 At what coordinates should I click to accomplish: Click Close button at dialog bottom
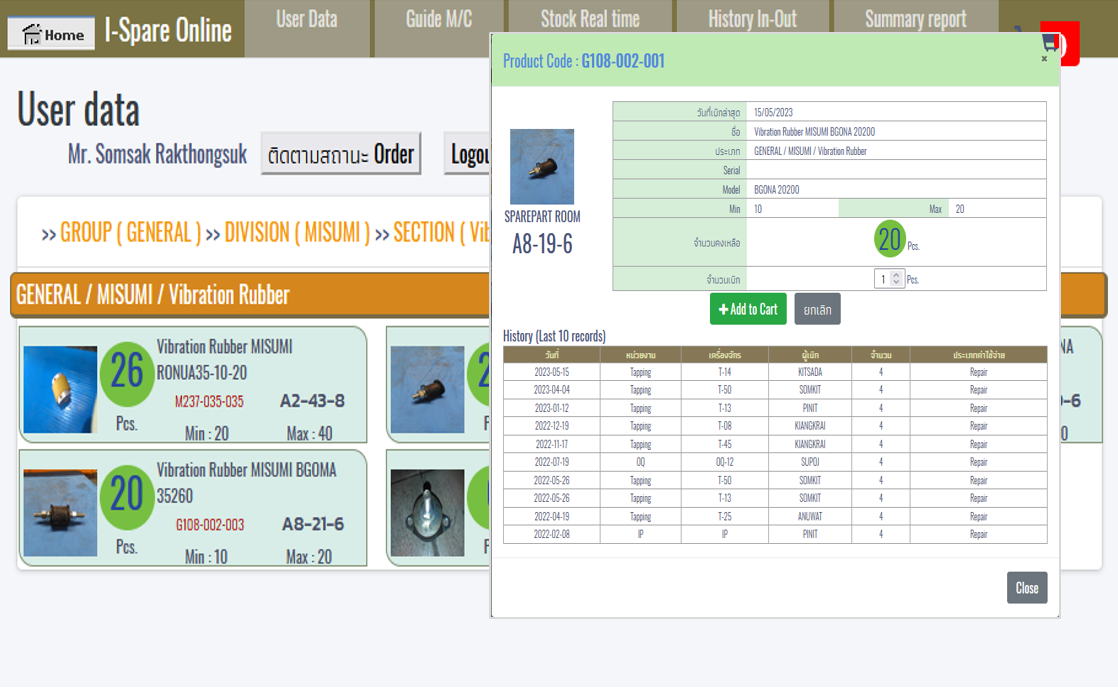coord(1026,588)
